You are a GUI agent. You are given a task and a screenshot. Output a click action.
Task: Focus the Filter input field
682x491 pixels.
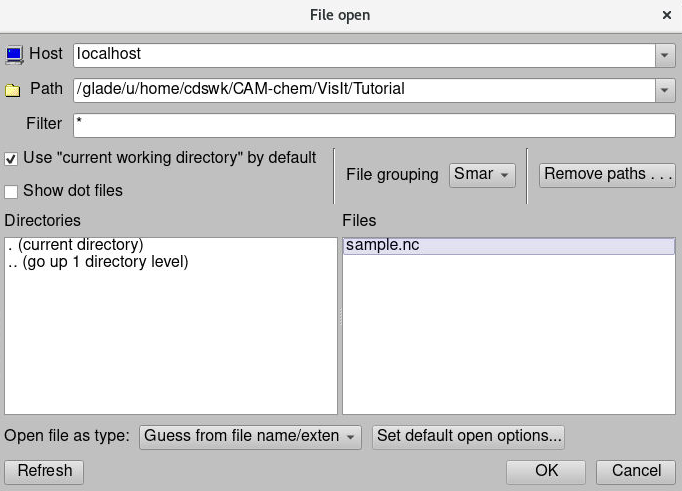pyautogui.click(x=374, y=125)
